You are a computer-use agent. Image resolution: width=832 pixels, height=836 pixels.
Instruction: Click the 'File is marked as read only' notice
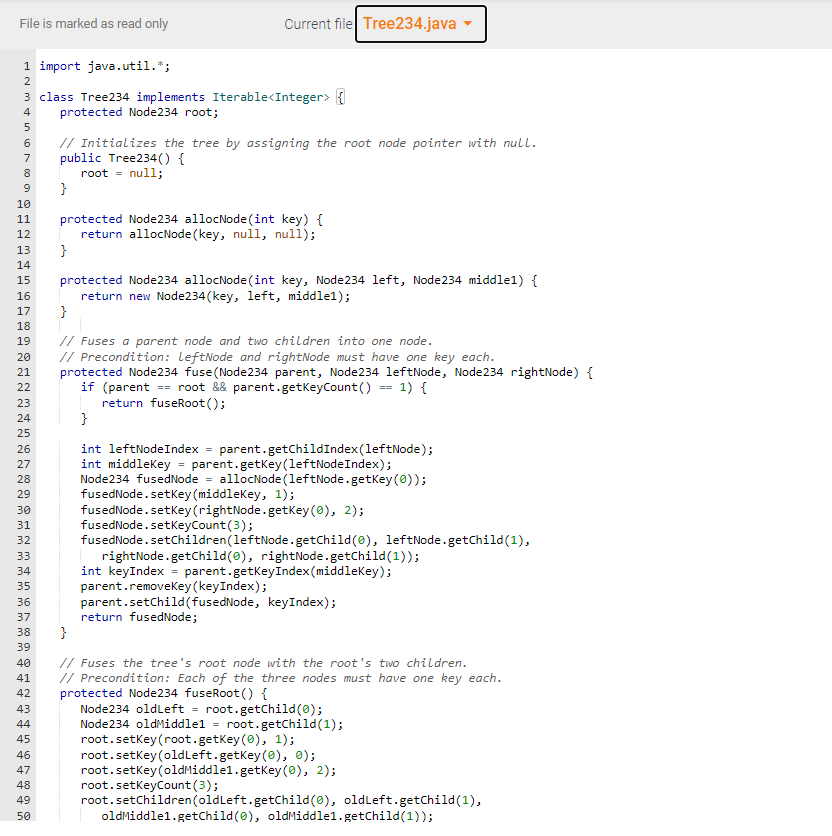[93, 23]
